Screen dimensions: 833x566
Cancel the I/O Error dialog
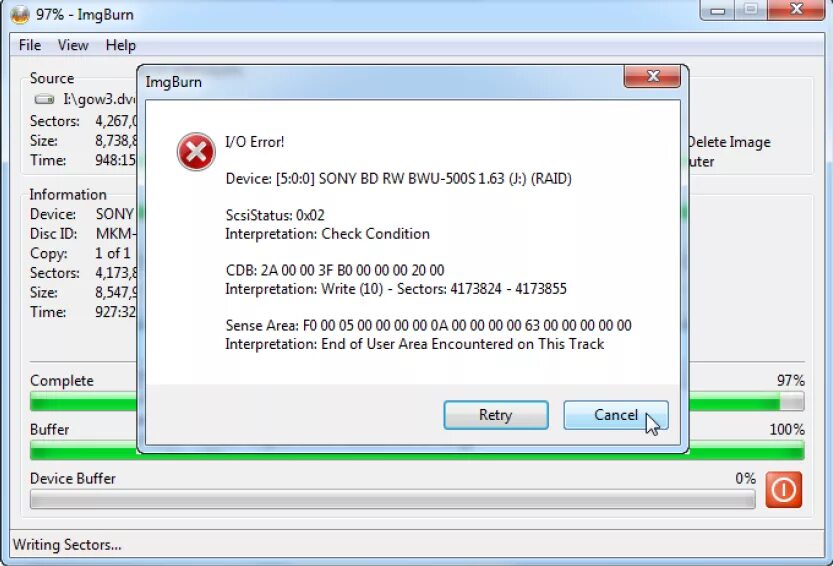point(616,415)
